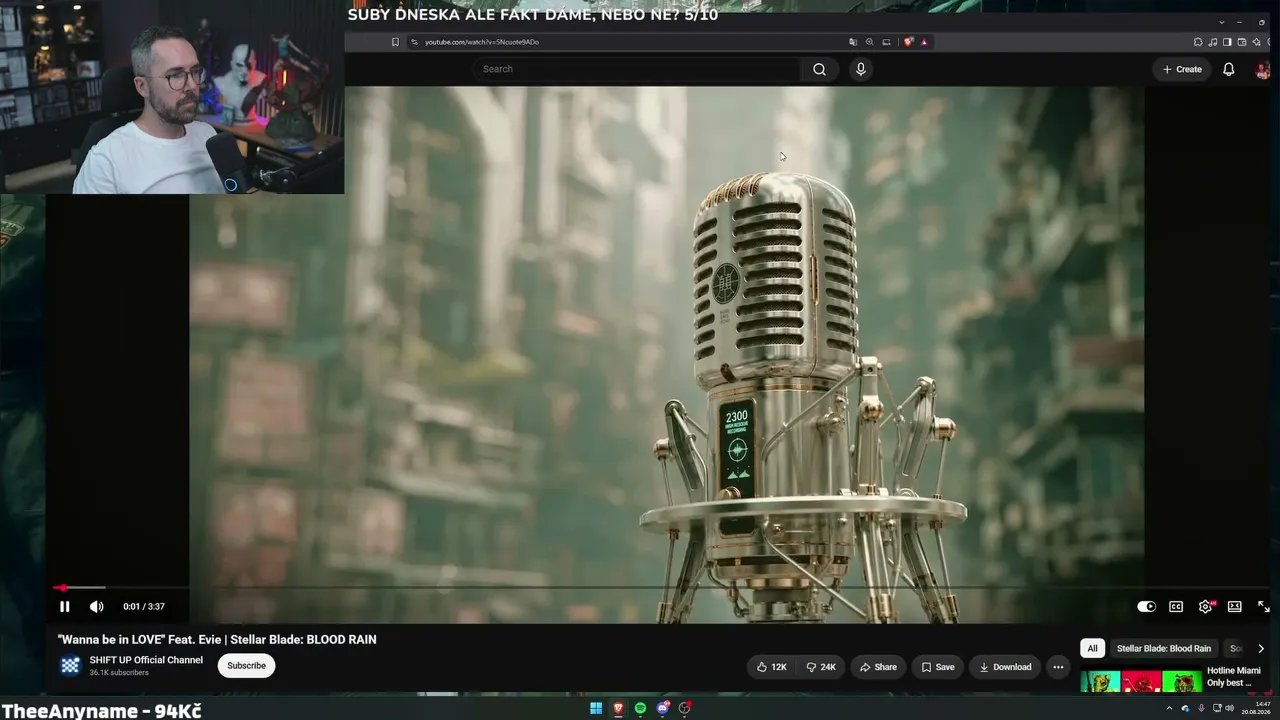Open Spotify from taskbar
This screenshot has width=1280, height=720.
tap(640, 708)
